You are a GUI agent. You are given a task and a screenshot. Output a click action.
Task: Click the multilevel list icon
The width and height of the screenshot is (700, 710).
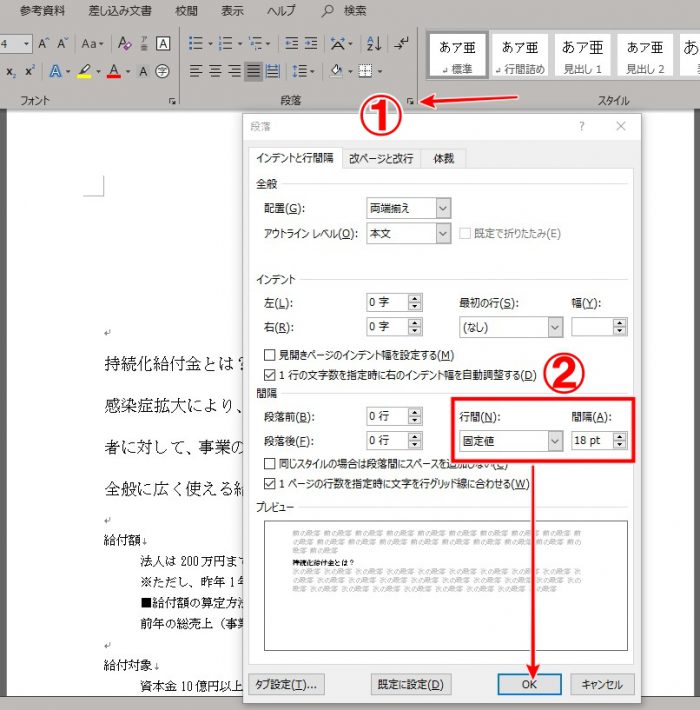point(256,43)
